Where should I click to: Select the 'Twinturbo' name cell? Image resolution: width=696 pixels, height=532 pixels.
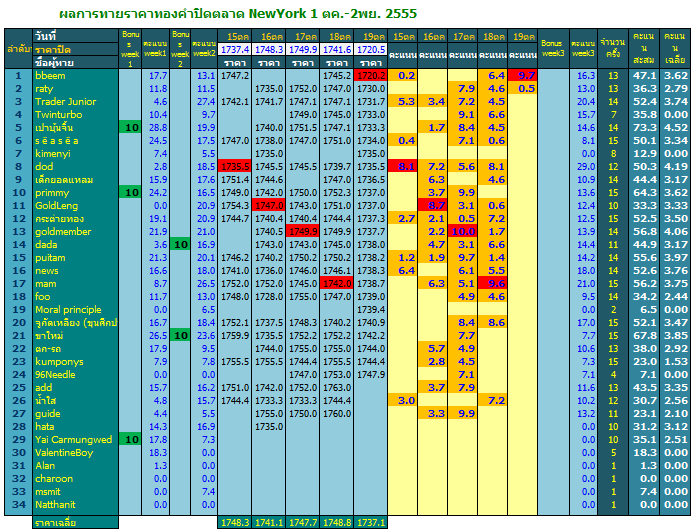tap(75, 114)
